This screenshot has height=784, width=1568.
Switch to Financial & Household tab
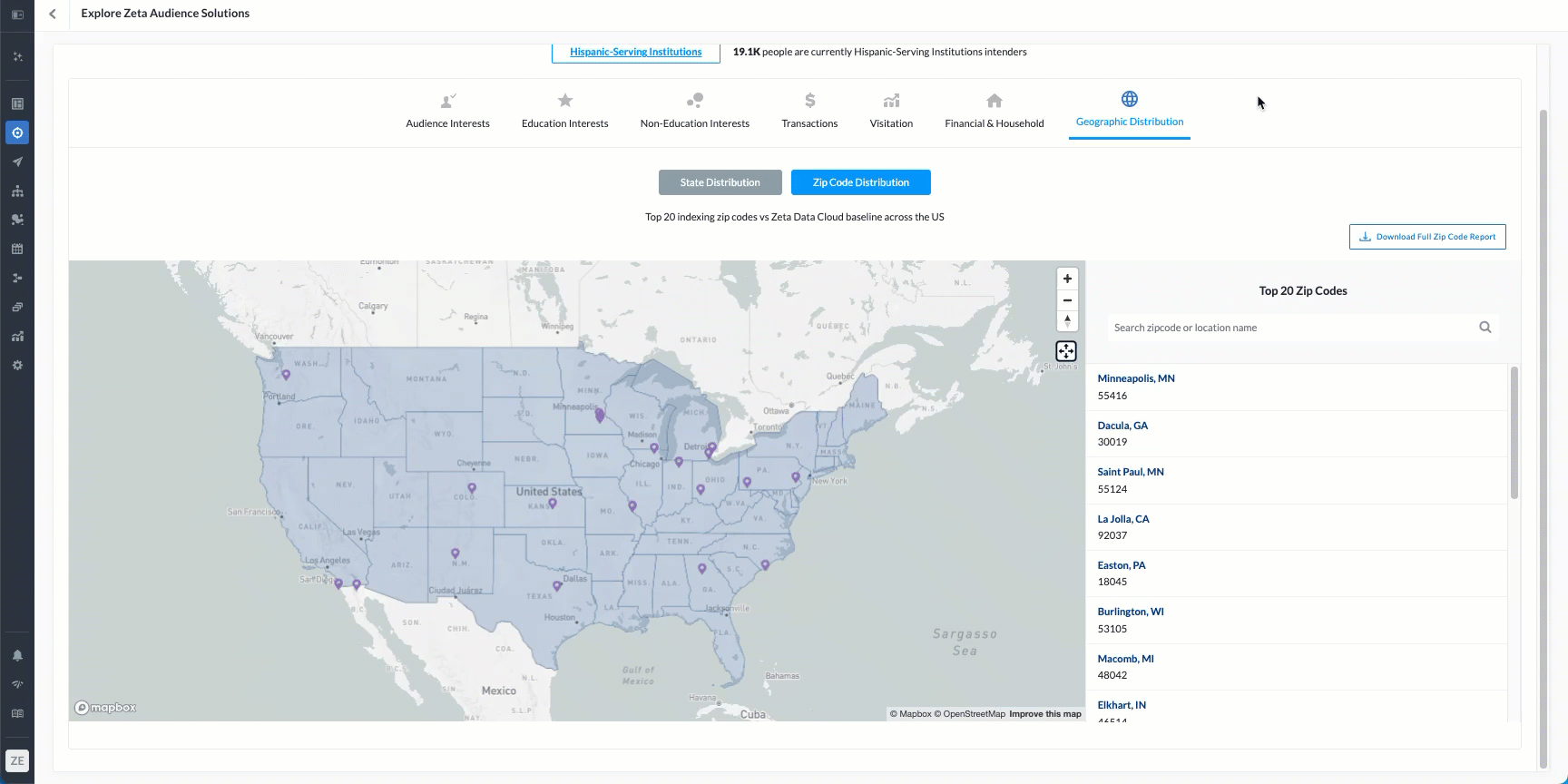pos(994,112)
